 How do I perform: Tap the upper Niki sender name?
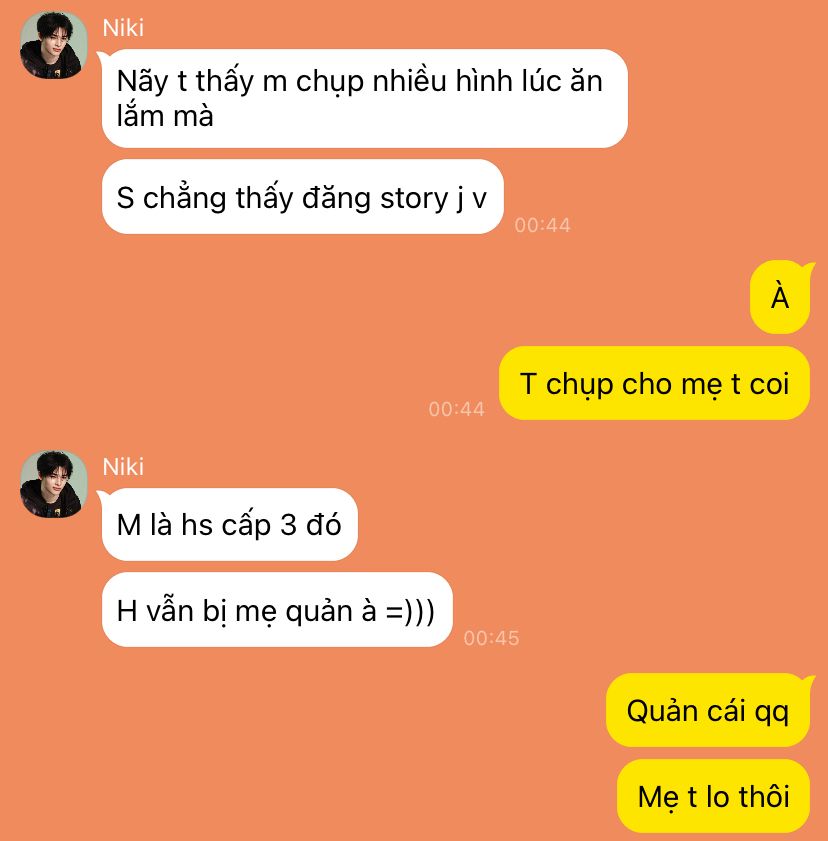pyautogui.click(x=123, y=28)
